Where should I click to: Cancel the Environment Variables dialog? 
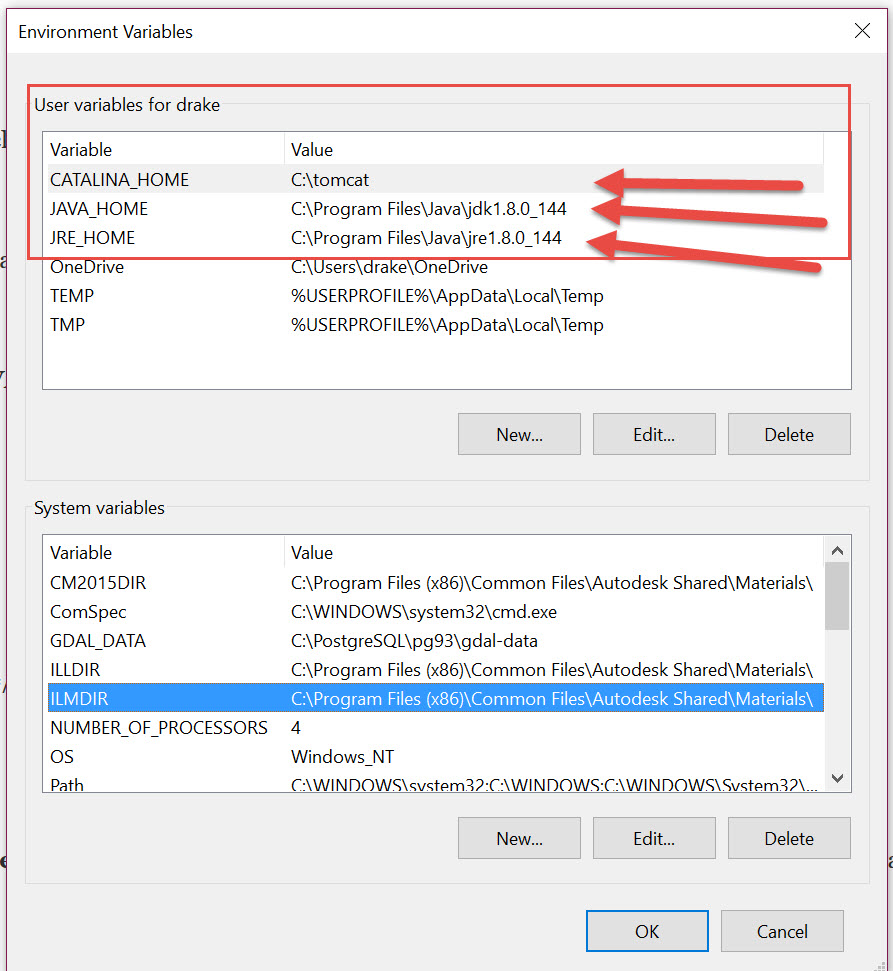click(x=782, y=931)
